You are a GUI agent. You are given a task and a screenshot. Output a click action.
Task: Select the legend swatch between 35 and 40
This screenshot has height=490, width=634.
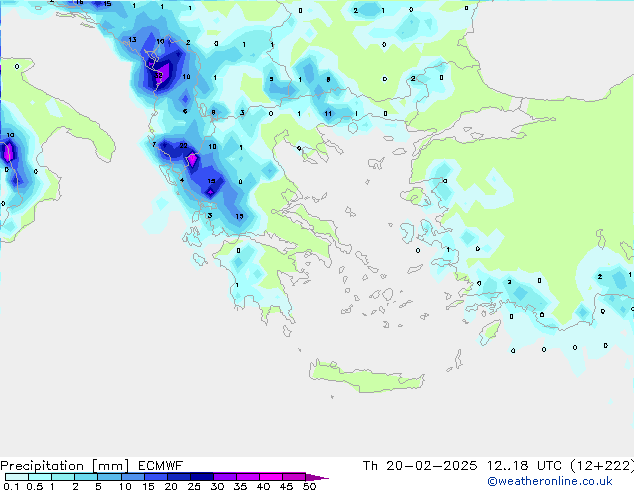coord(247,477)
